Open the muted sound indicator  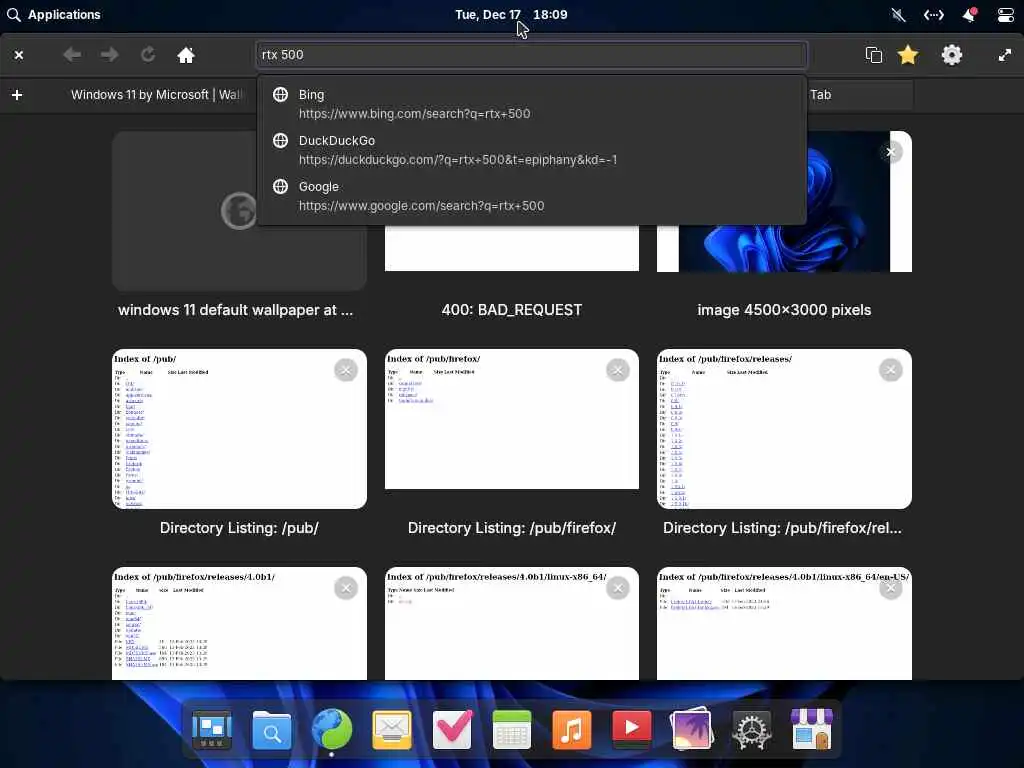[x=899, y=14]
